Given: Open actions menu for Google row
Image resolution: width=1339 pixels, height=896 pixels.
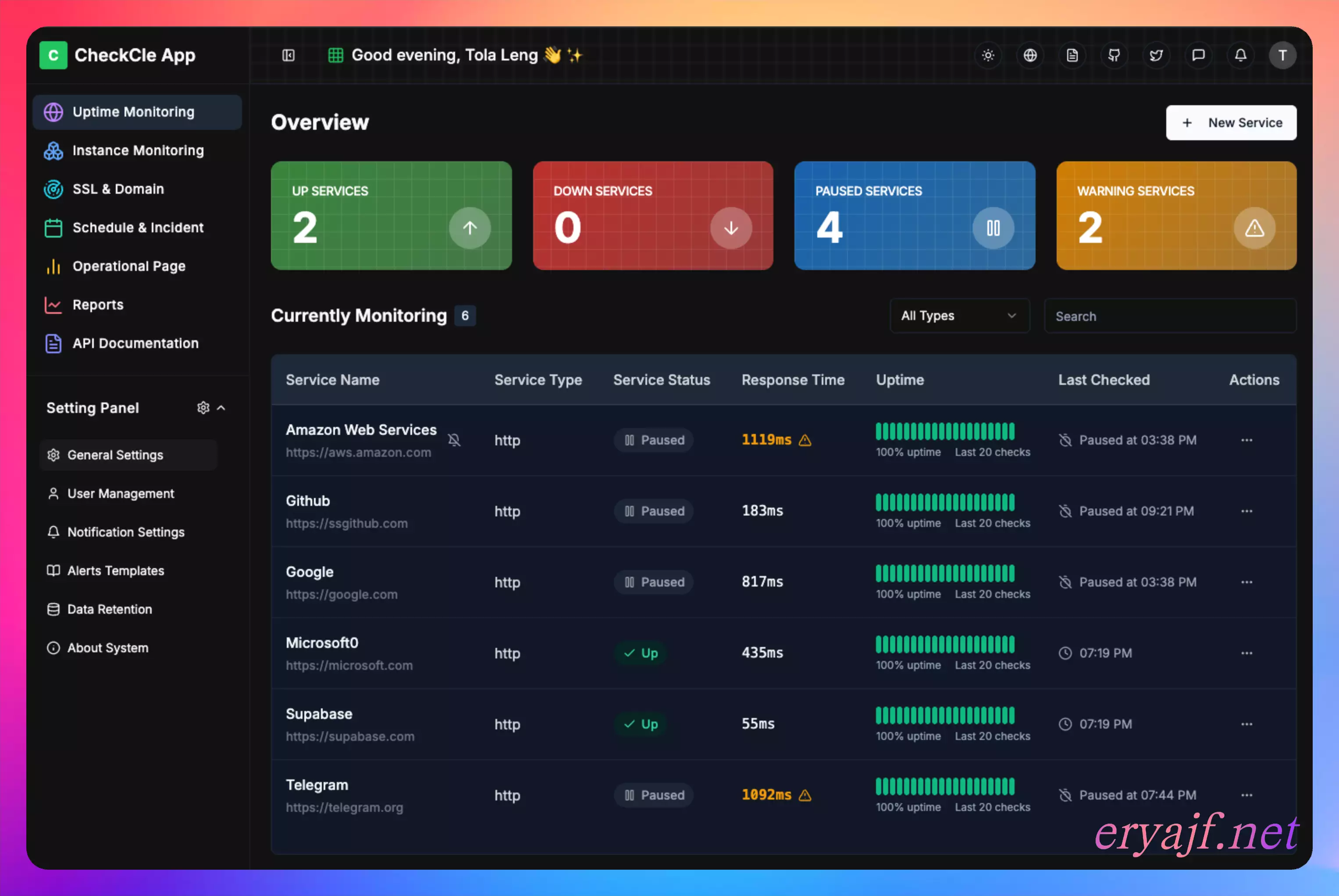Looking at the screenshot, I should [x=1247, y=582].
